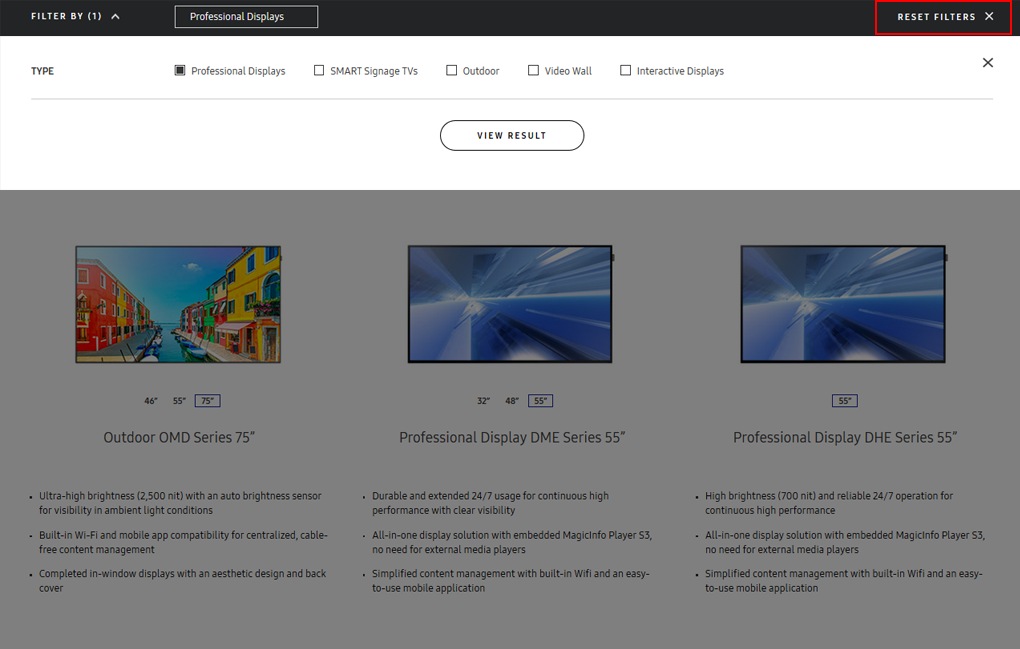Choose 46" size for Outdoor OMD Series
This screenshot has height=649, width=1020.
click(151, 401)
